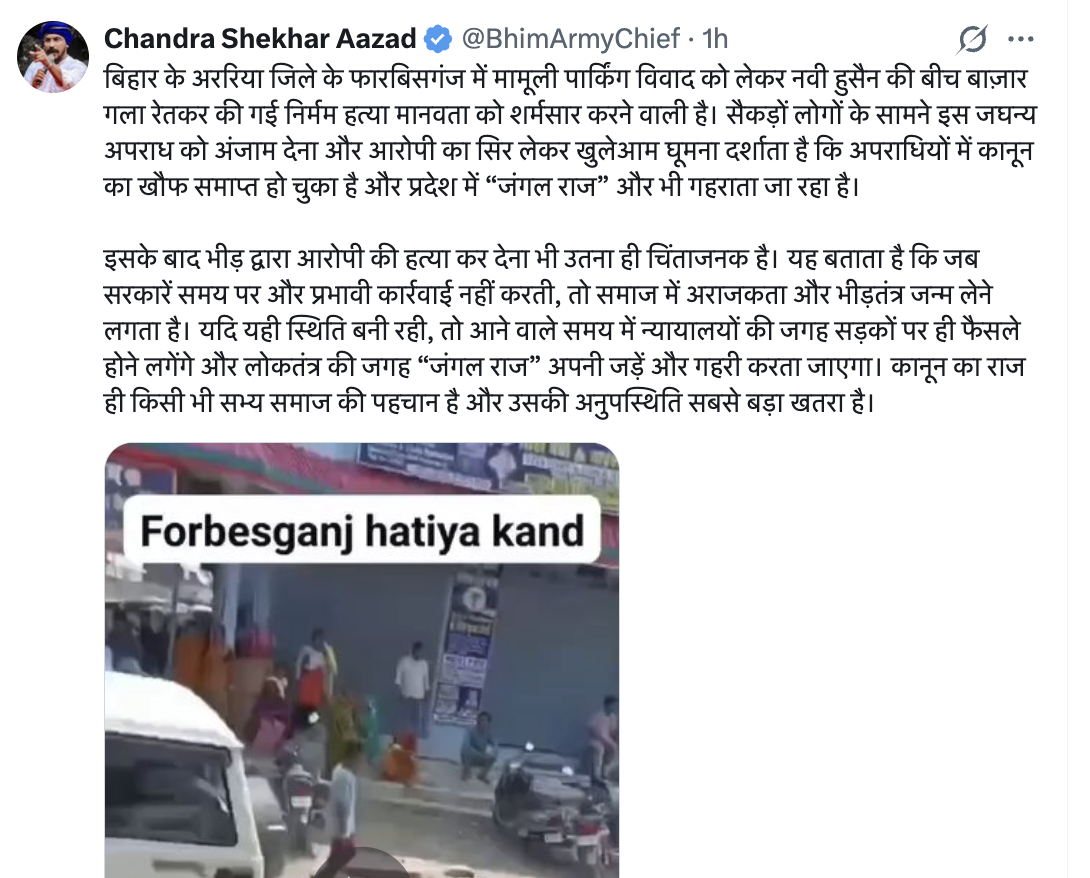Open the @BhimArmyChief handle link

click(570, 39)
